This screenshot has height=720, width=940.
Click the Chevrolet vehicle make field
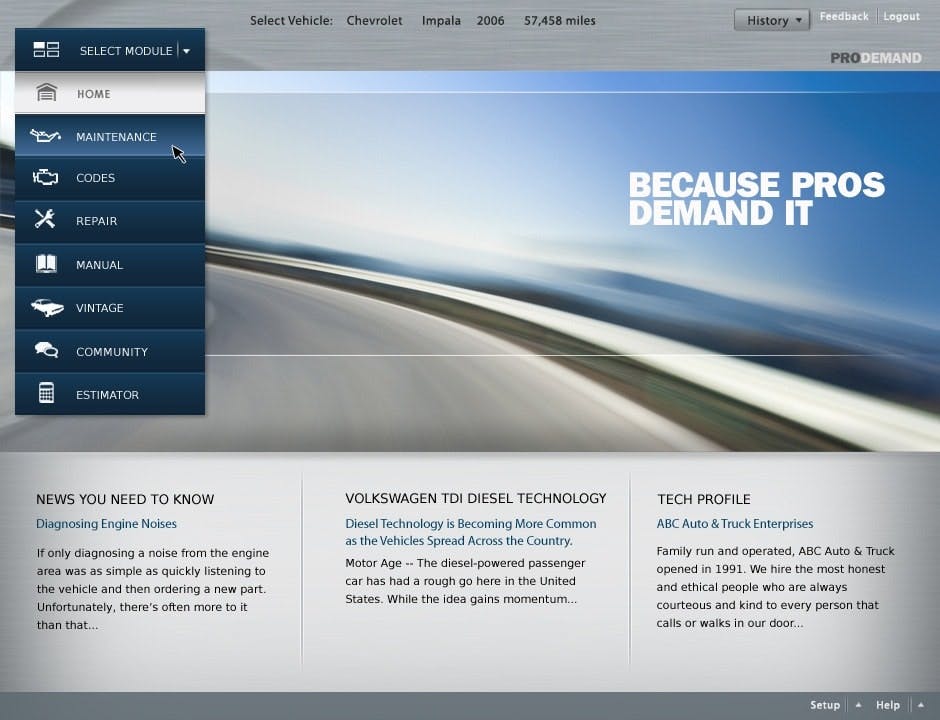pyautogui.click(x=374, y=19)
